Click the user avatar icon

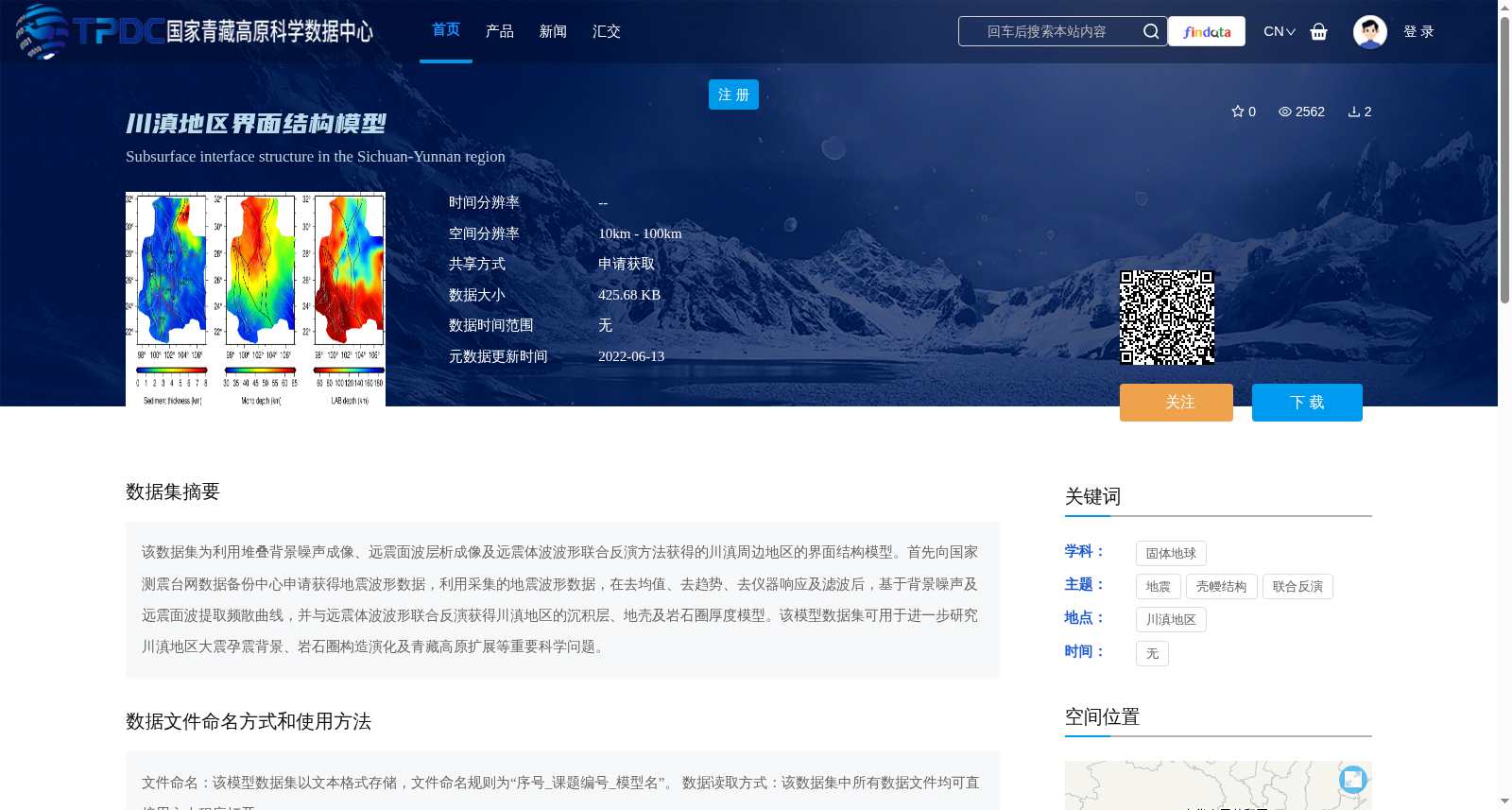click(x=1369, y=31)
